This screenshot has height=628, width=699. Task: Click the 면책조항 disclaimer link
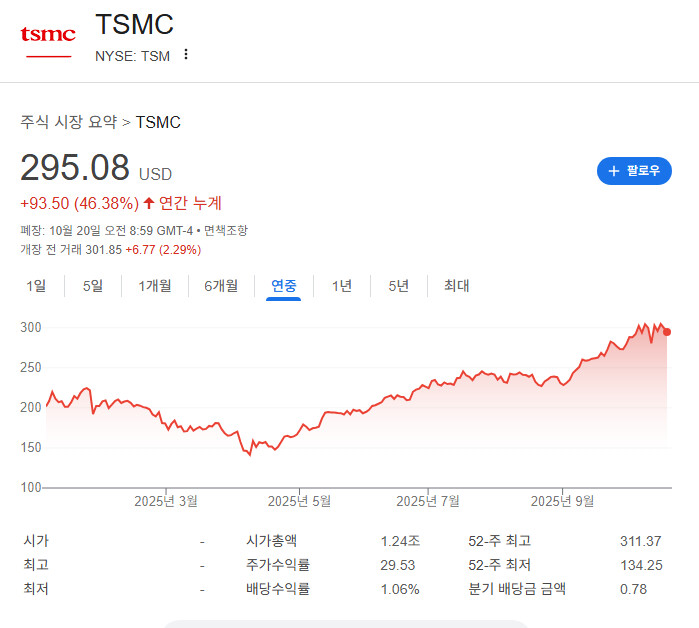(x=226, y=231)
